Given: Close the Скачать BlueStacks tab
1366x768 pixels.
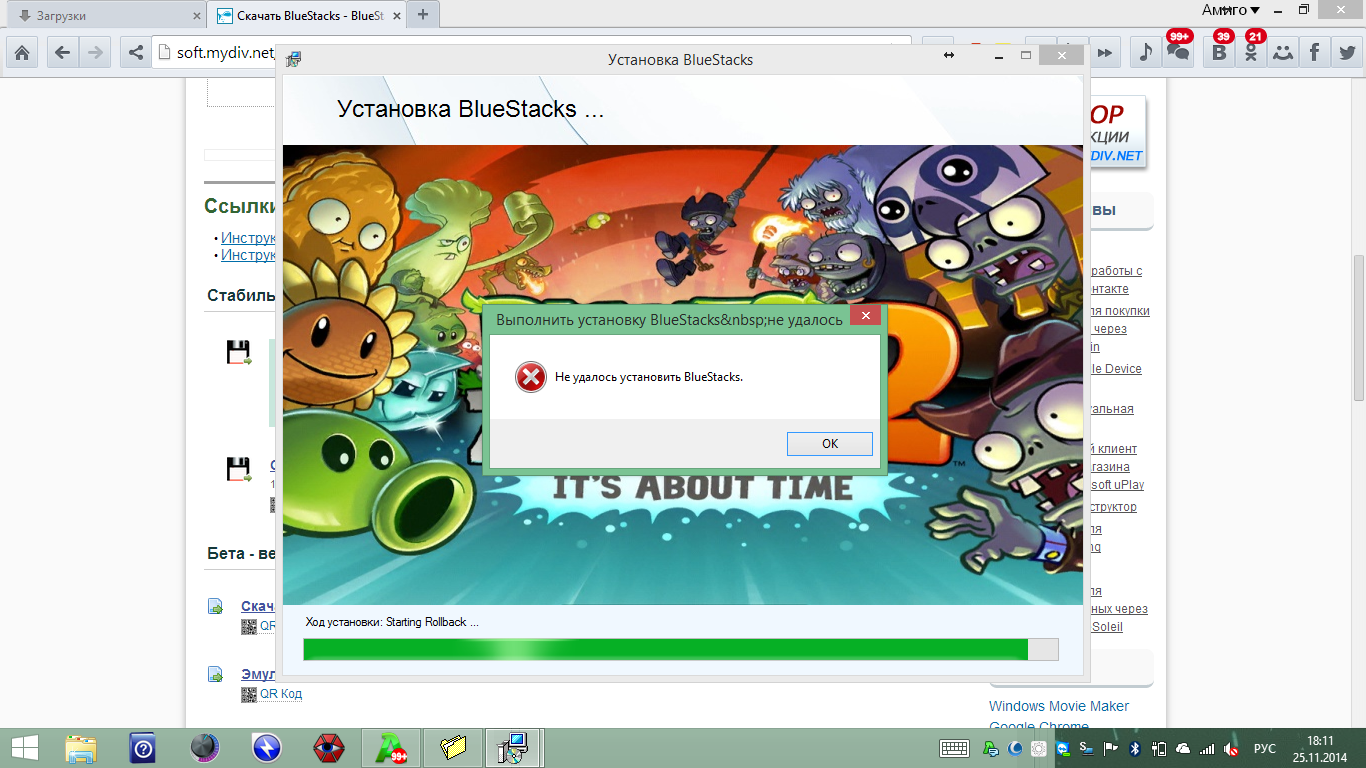Looking at the screenshot, I should coord(397,15).
